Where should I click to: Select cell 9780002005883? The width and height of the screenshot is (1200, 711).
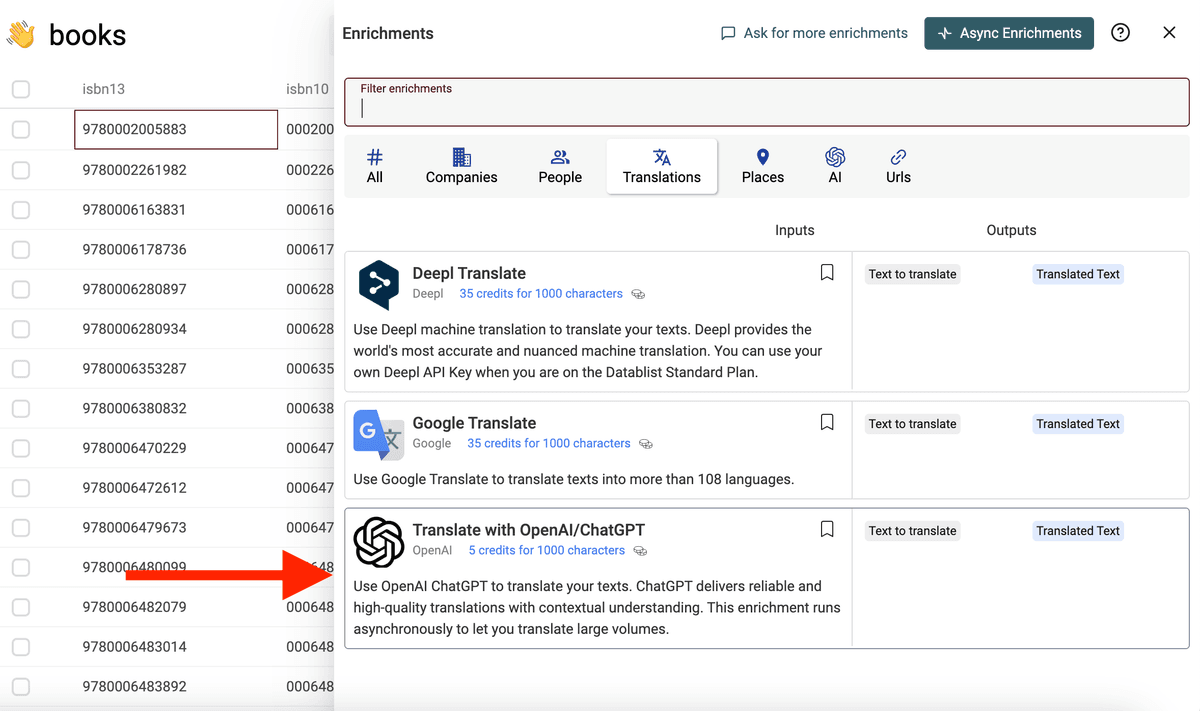tap(176, 130)
